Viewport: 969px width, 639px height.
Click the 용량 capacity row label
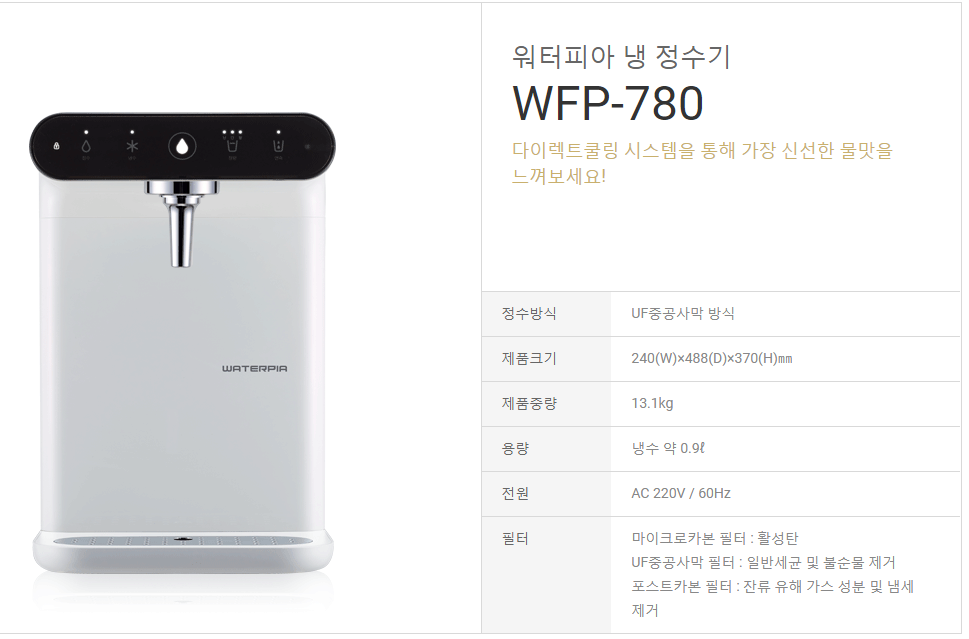point(515,449)
